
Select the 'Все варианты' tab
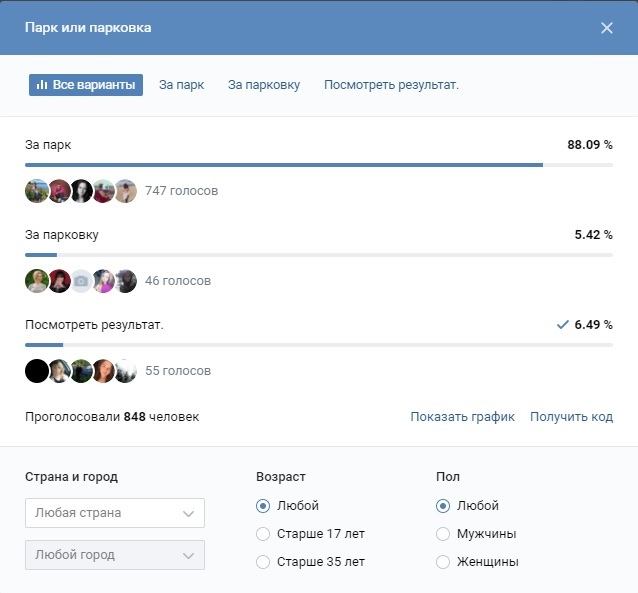pos(85,85)
